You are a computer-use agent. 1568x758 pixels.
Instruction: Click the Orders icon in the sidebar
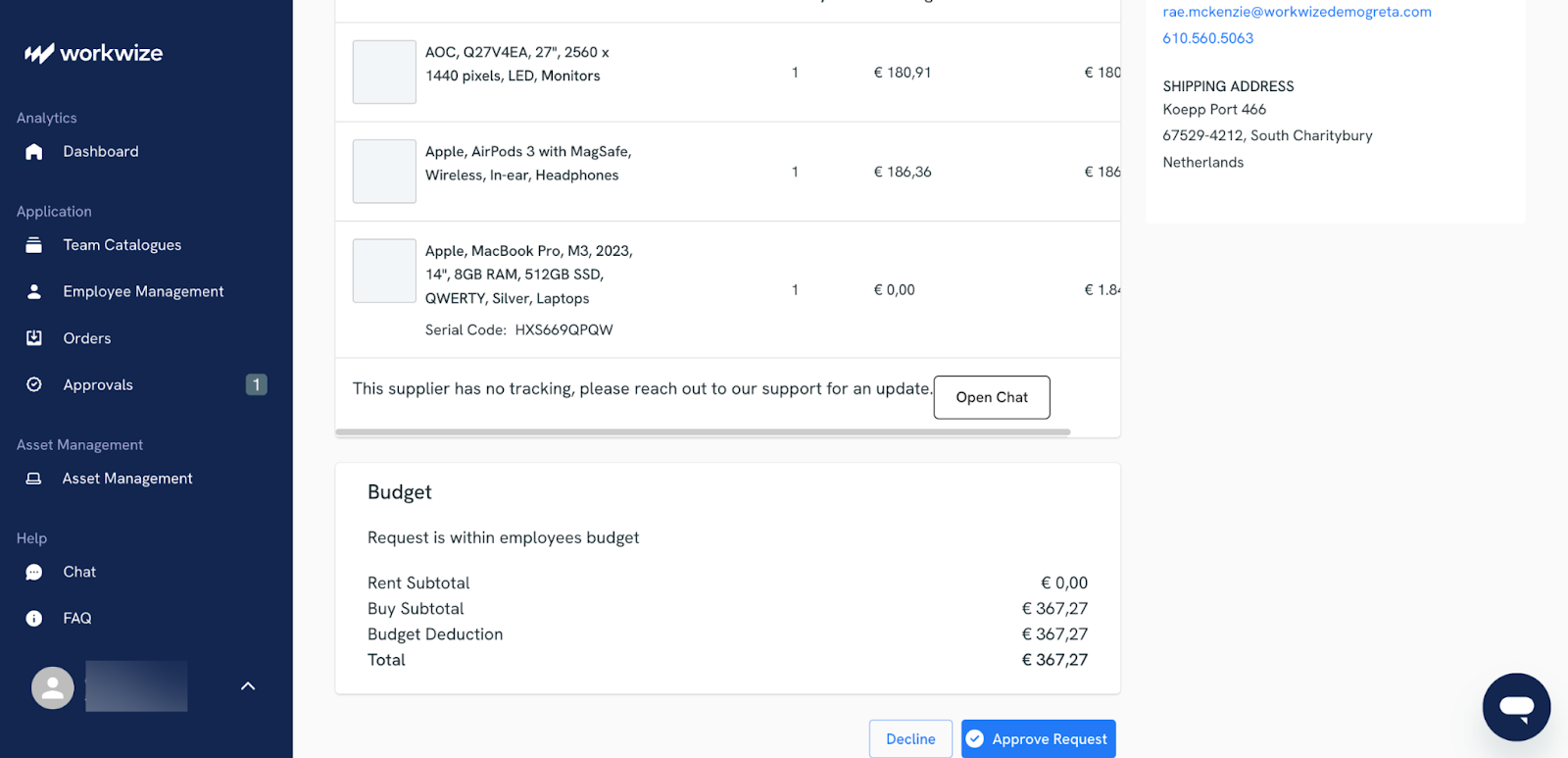(x=34, y=338)
